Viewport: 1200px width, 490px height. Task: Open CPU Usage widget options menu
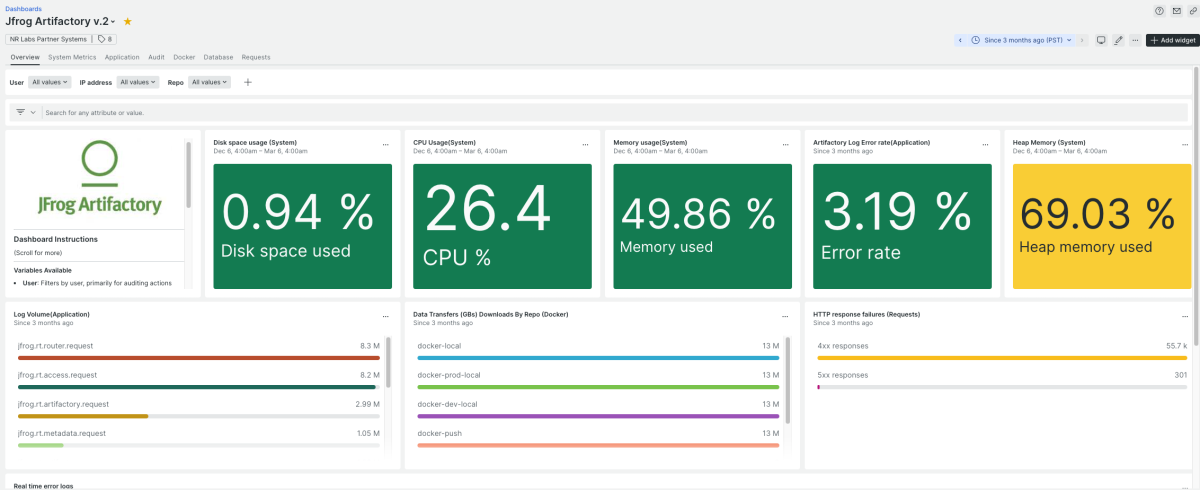click(x=585, y=145)
